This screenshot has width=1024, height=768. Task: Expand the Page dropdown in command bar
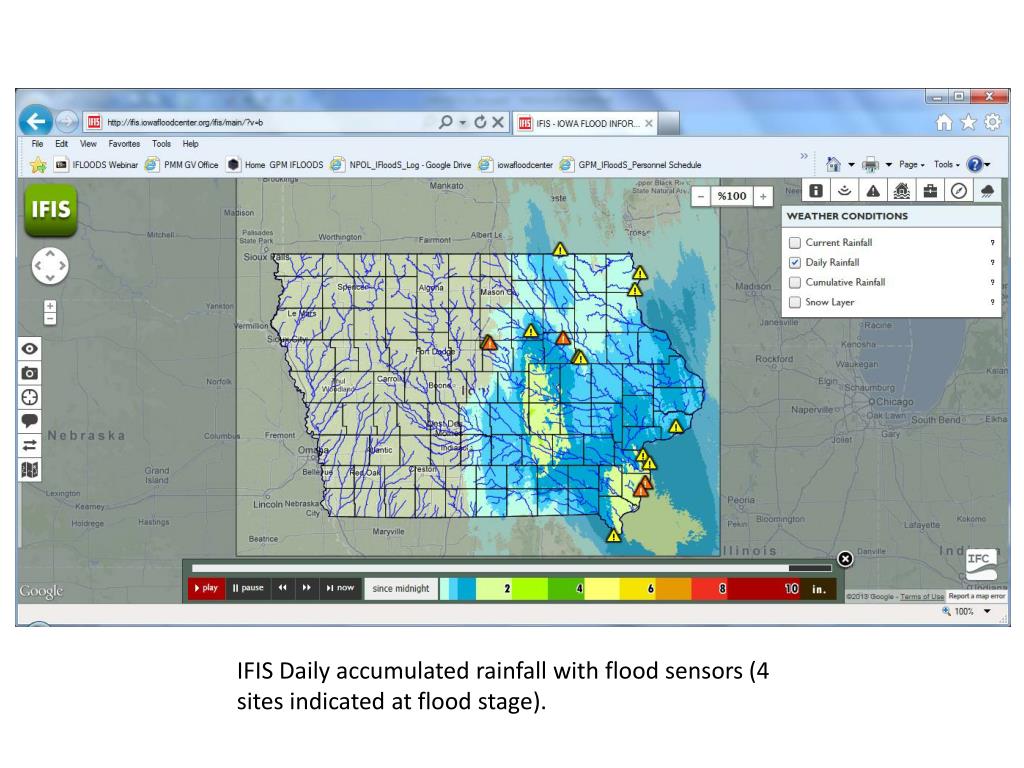click(x=912, y=165)
